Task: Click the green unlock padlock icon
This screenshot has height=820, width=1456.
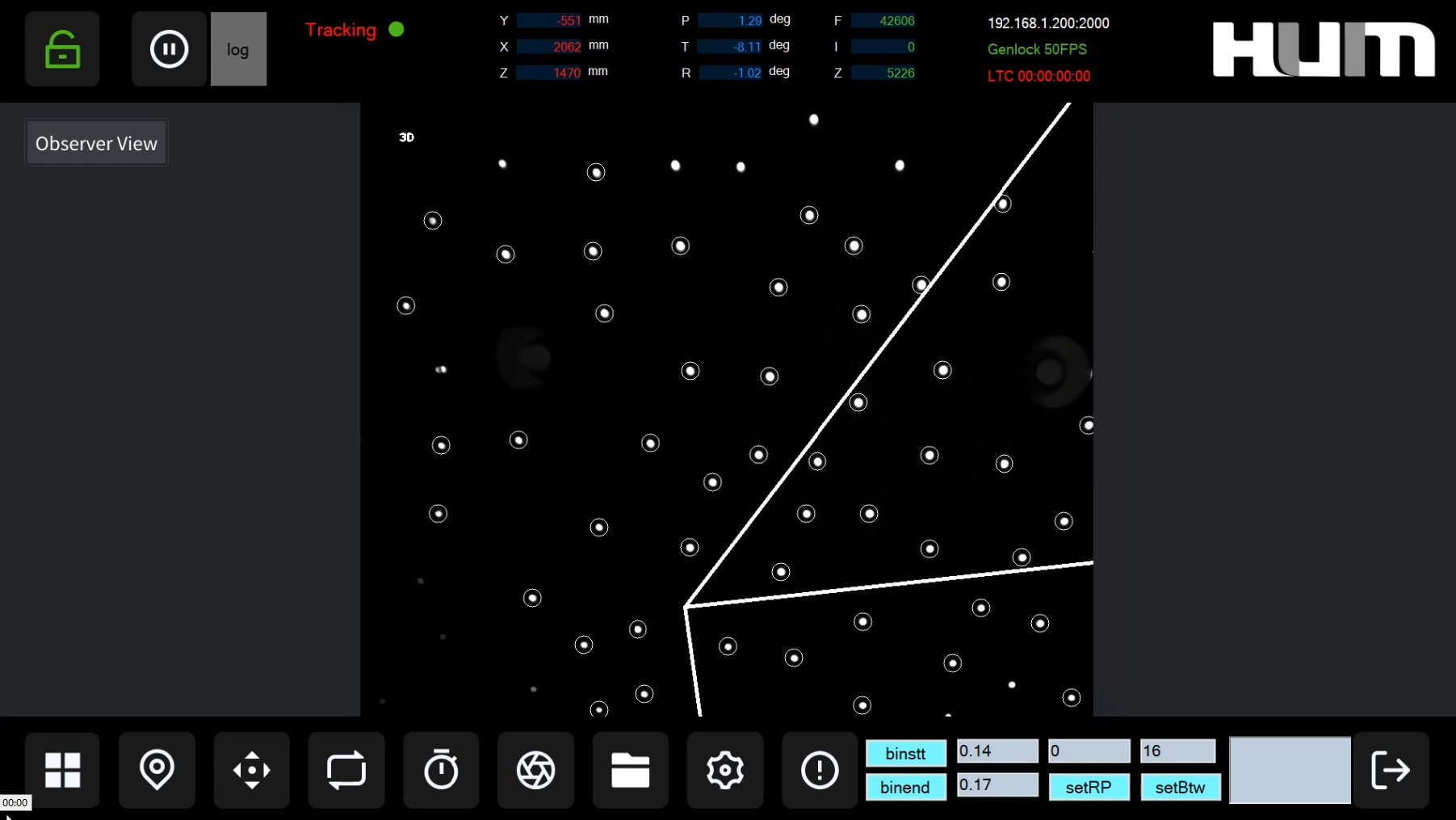Action: point(62,49)
